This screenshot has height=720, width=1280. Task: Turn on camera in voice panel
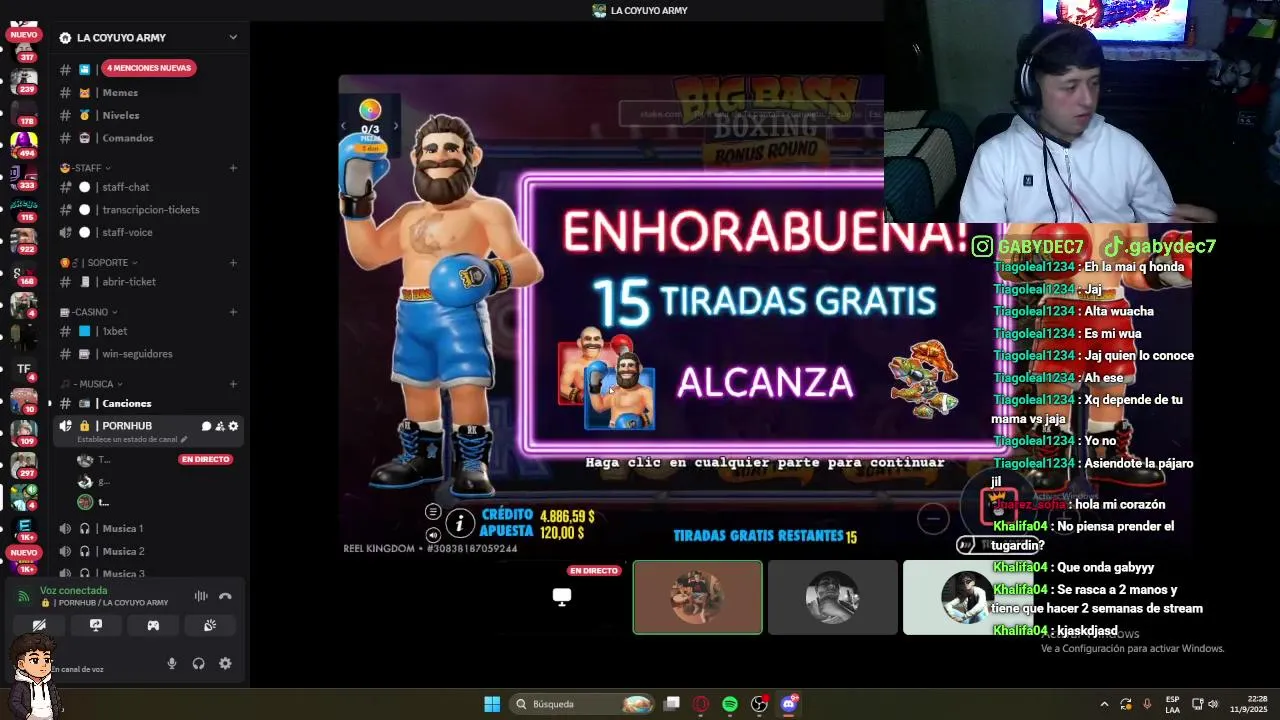[39, 625]
